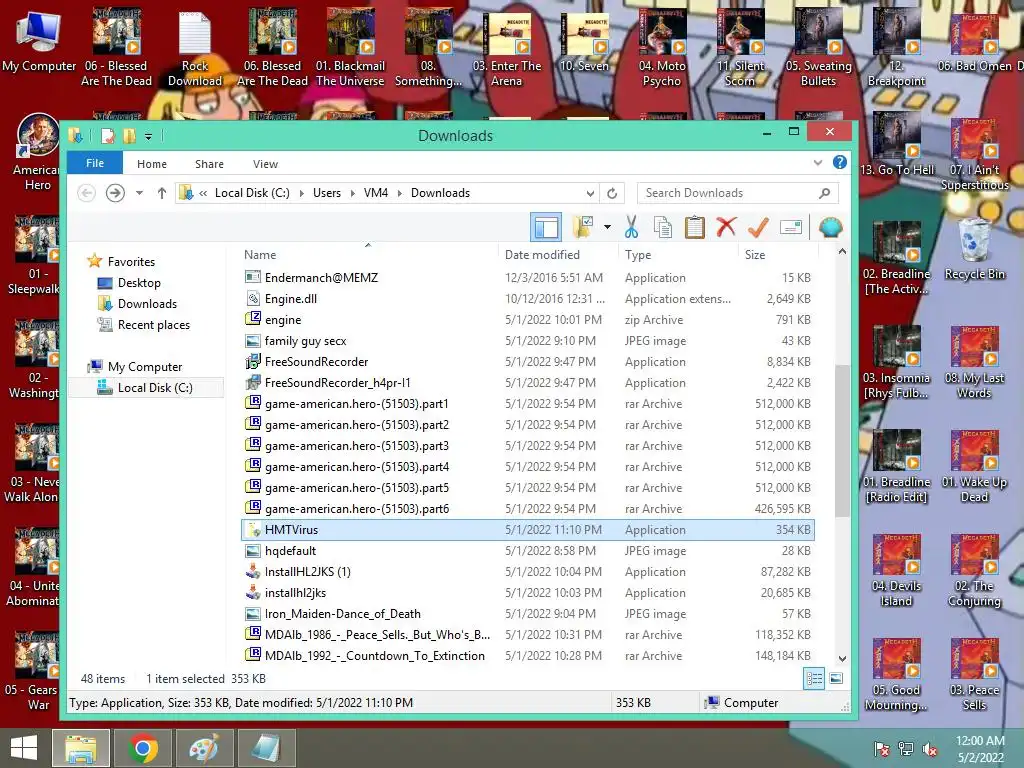Click the Copy toolbar icon
Image resolution: width=1024 pixels, height=768 pixels.
tap(663, 227)
